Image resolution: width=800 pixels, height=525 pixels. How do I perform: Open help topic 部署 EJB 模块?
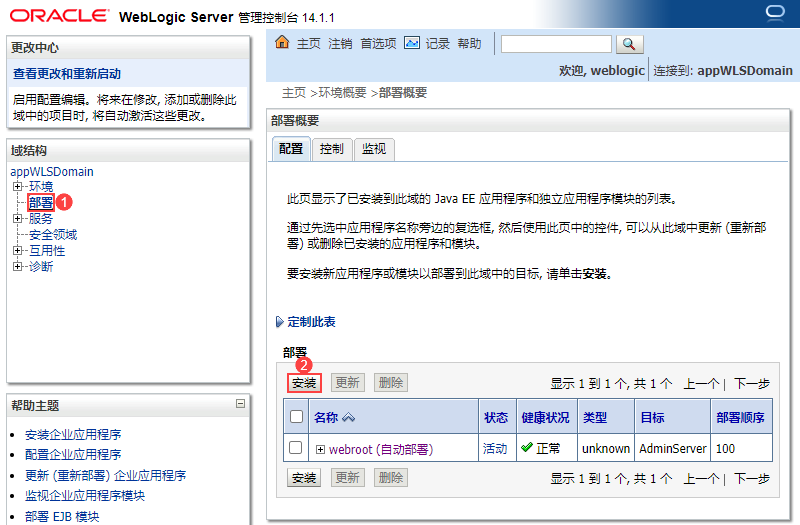point(62,516)
